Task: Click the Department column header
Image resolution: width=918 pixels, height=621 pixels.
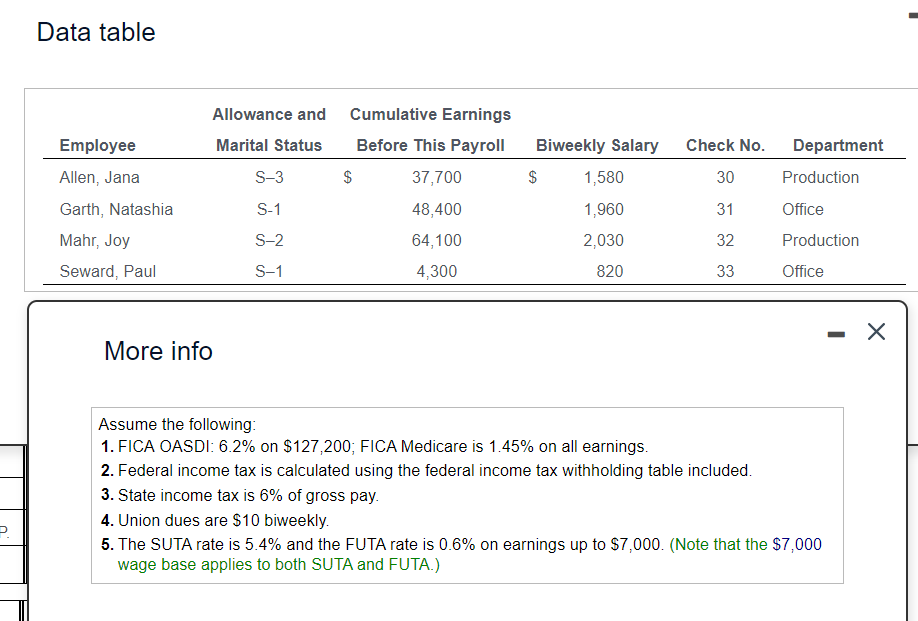Action: pyautogui.click(x=838, y=145)
